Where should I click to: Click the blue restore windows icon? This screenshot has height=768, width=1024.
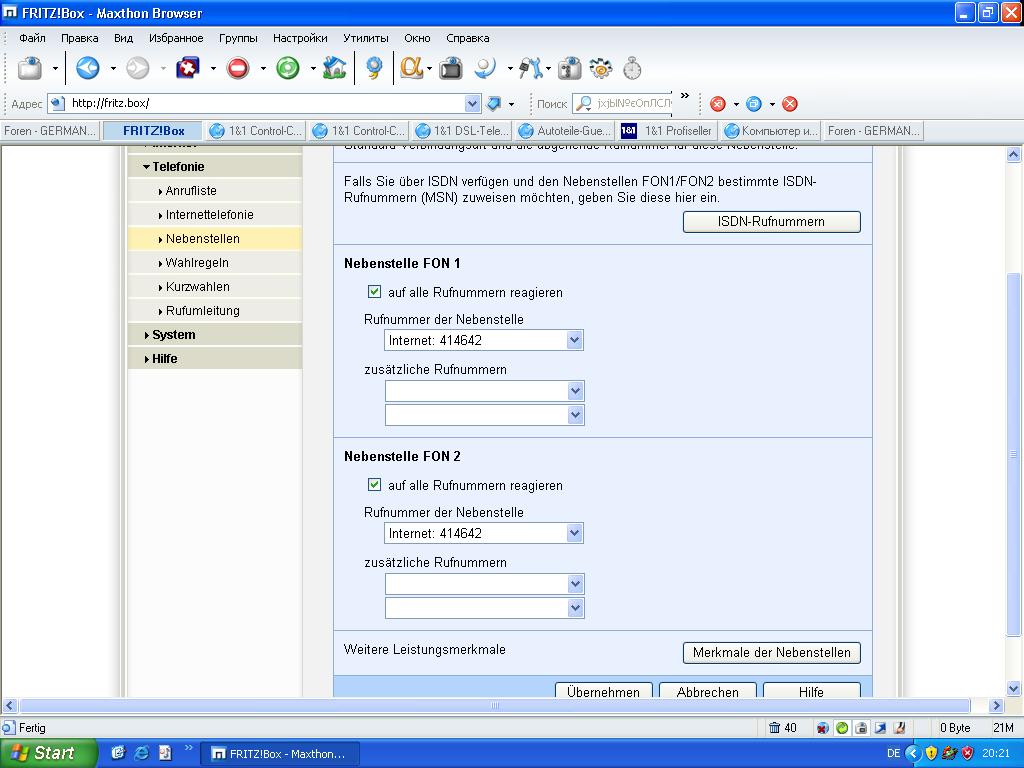[754, 104]
